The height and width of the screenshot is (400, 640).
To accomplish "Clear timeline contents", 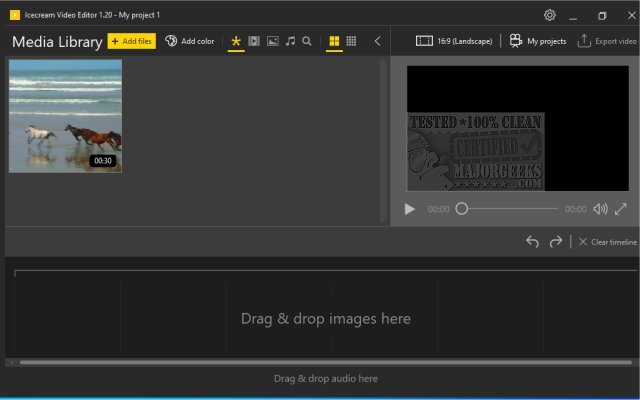I will click(607, 242).
